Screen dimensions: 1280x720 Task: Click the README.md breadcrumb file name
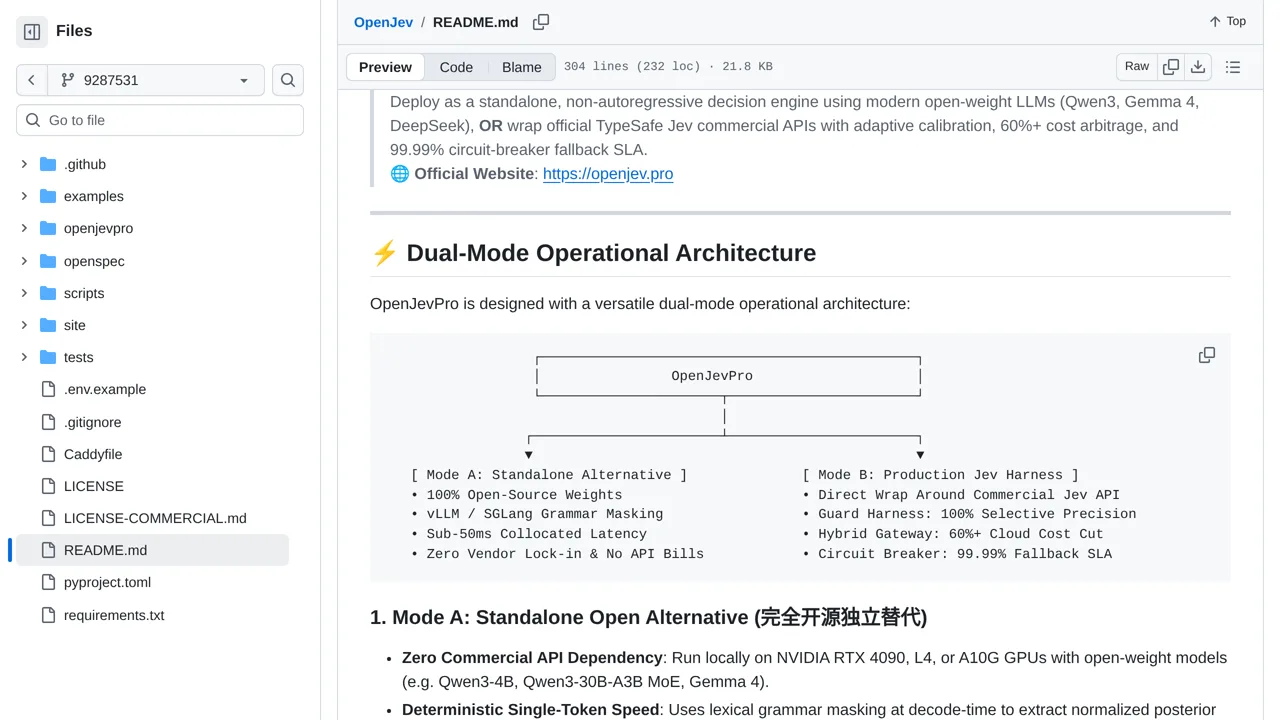476,22
